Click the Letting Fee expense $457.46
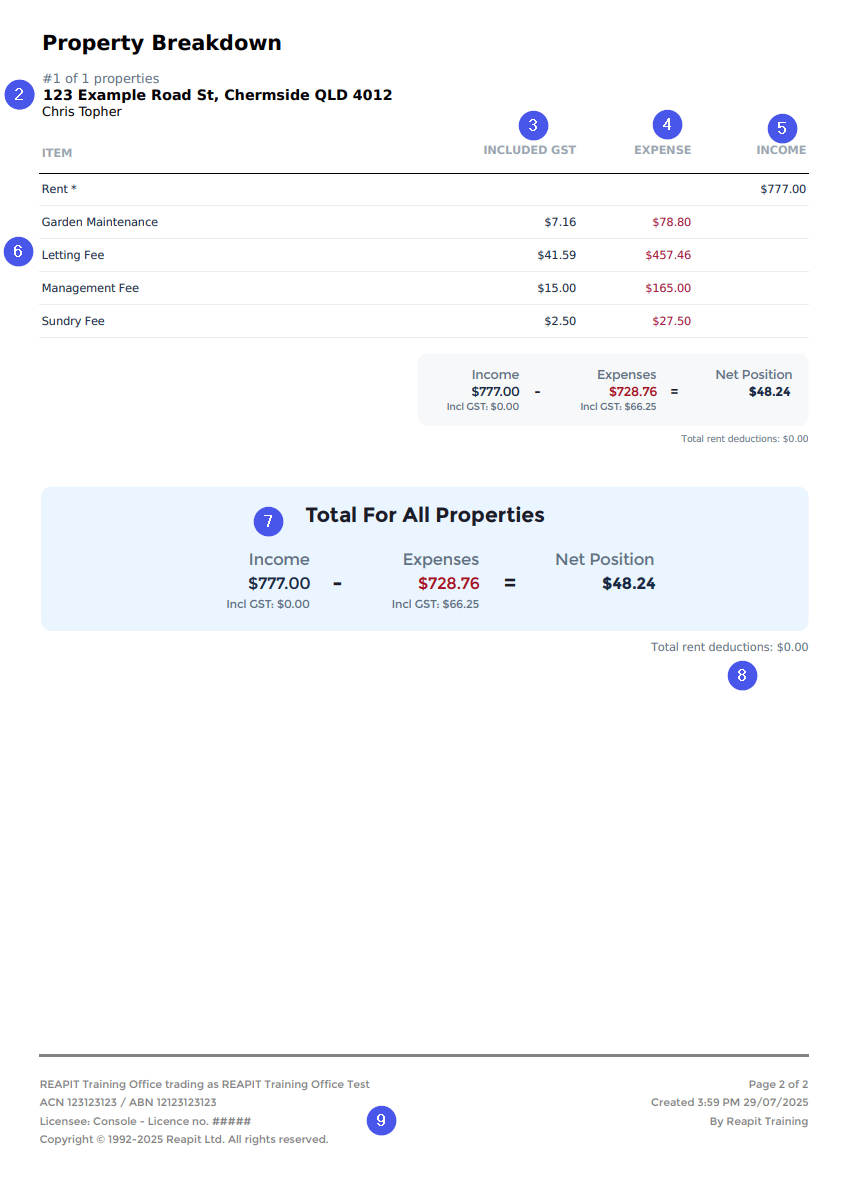Screen dimensions: 849x1192 [x=668, y=255]
